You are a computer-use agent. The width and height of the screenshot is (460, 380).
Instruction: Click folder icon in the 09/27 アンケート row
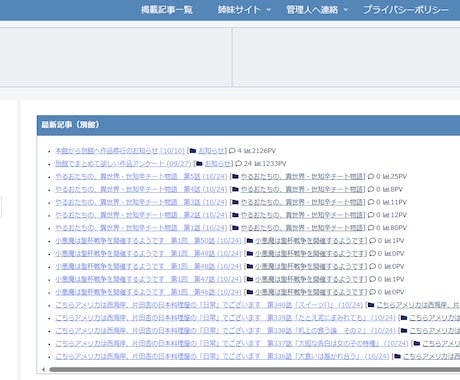coord(199,164)
